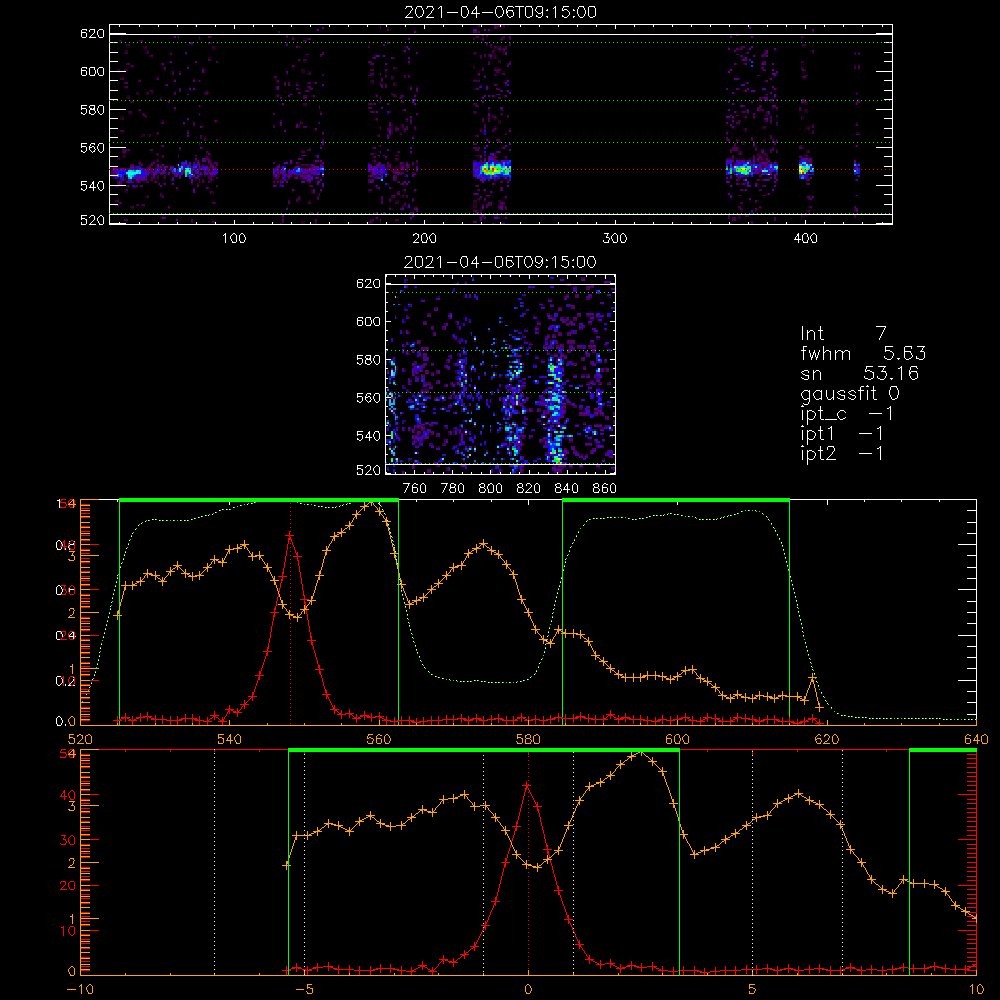
Task: Click the thick green bar spanning 525–562
Action: [x=259, y=501]
